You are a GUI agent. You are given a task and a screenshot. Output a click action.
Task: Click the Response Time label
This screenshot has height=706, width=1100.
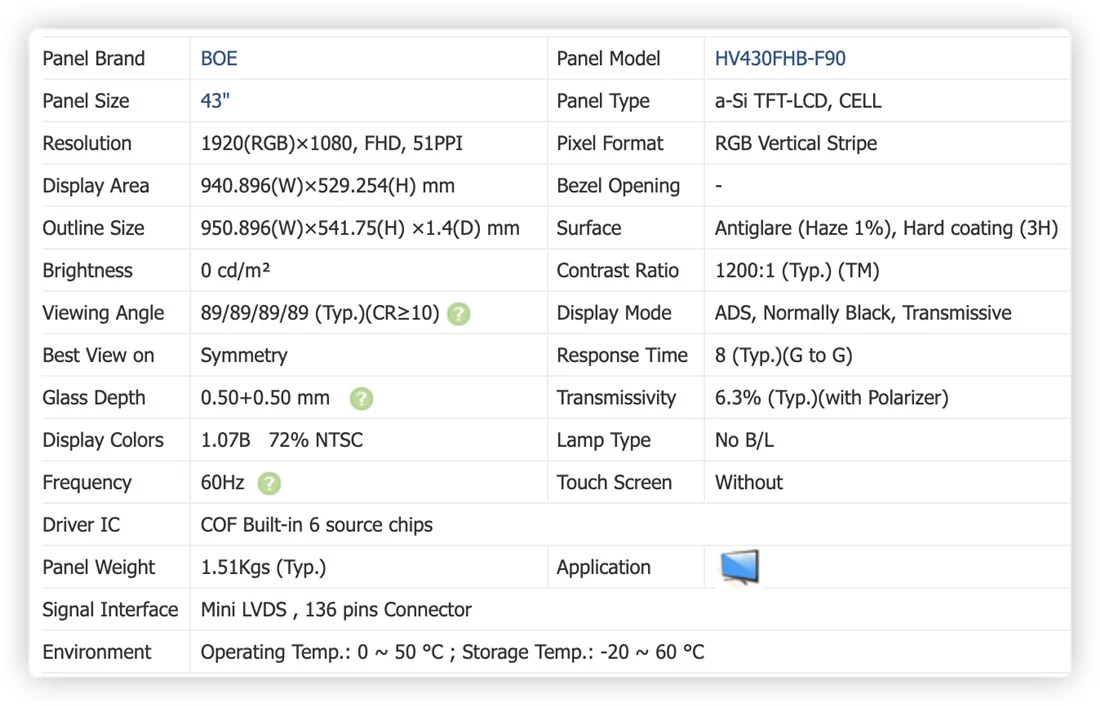622,355
